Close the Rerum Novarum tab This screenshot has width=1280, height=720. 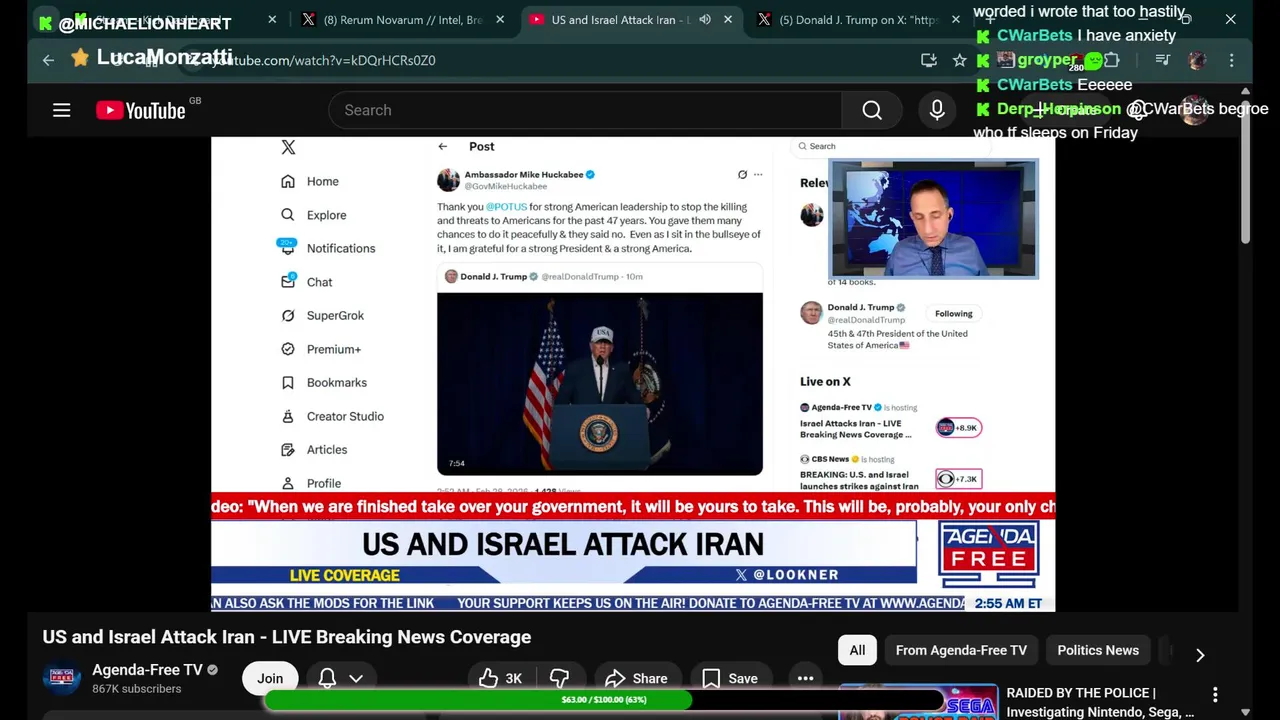(500, 19)
